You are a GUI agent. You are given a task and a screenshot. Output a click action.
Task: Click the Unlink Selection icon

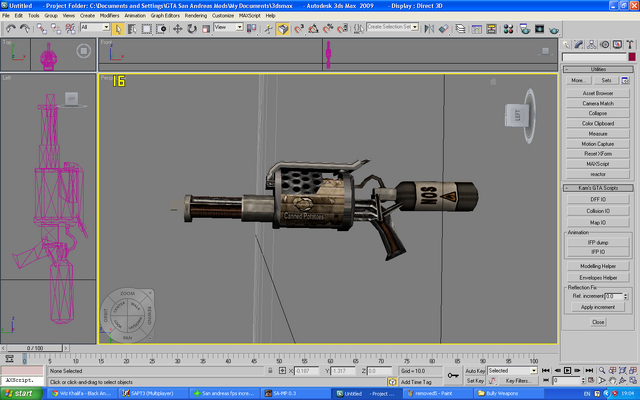(x=56, y=28)
